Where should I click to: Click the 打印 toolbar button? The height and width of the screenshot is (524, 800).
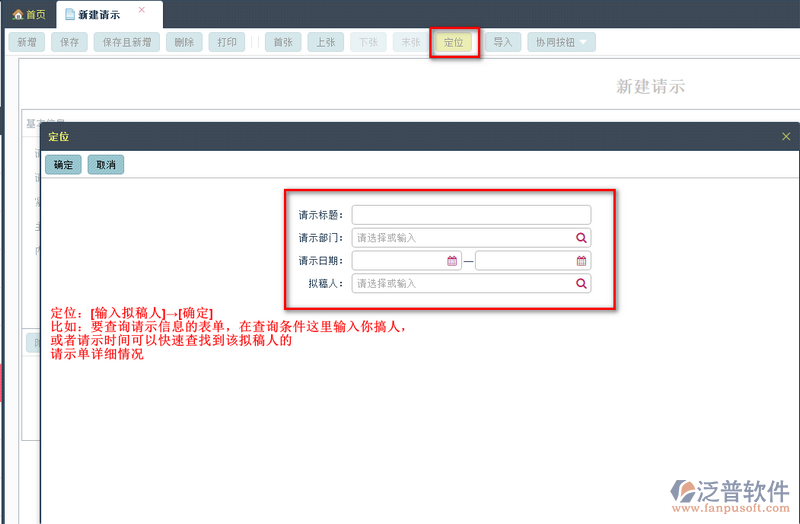click(228, 42)
